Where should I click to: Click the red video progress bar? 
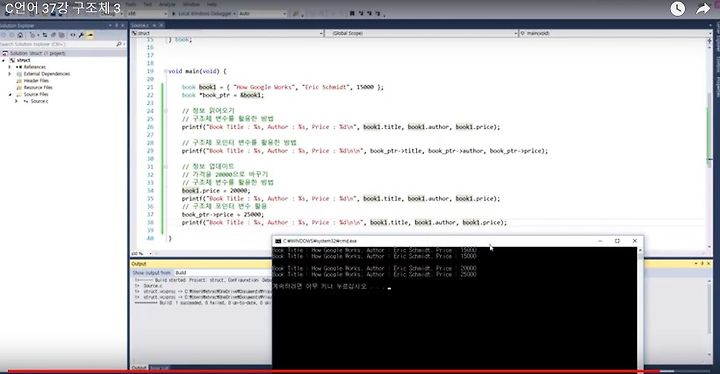coord(333,371)
